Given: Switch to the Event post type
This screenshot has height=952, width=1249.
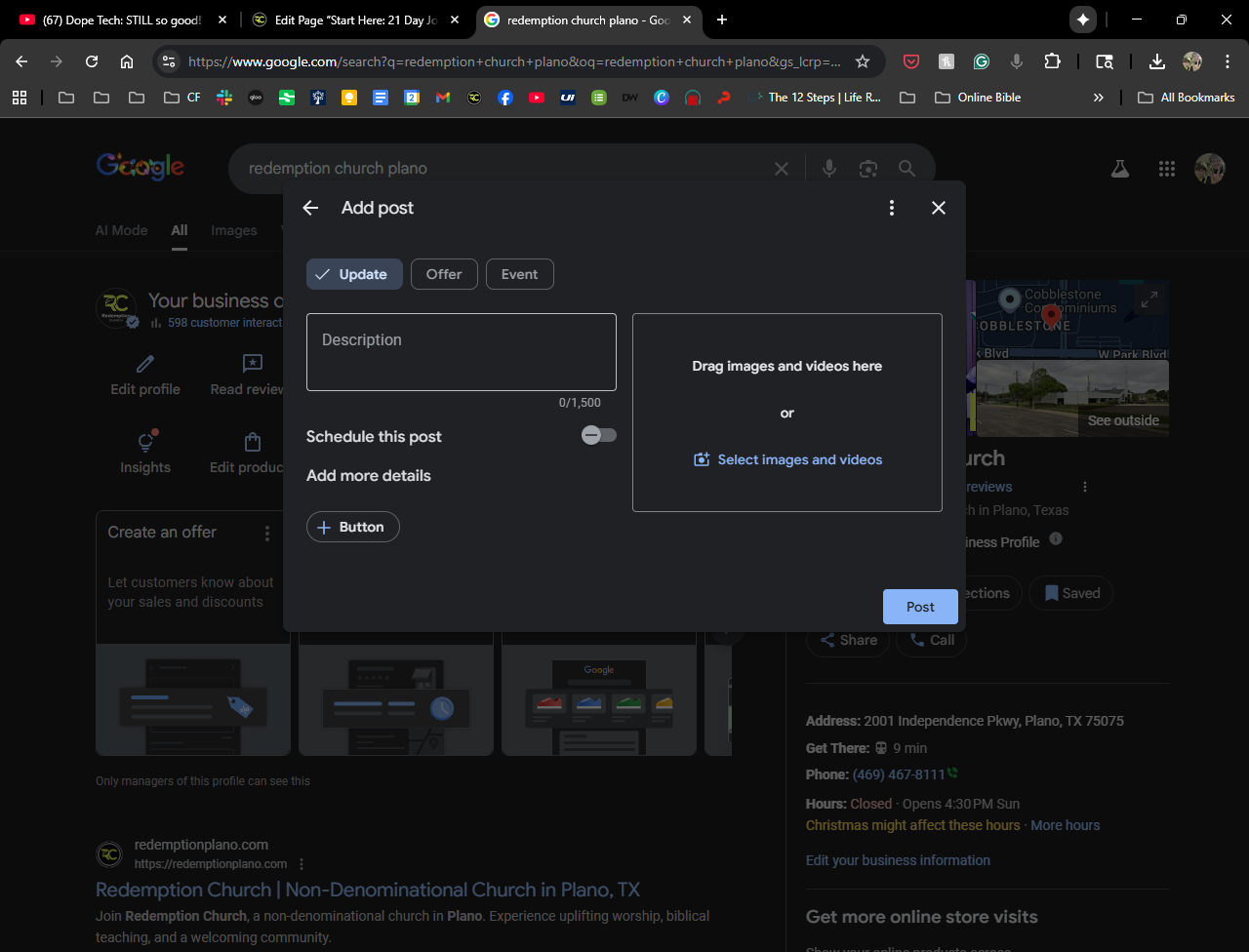Looking at the screenshot, I should [x=519, y=274].
